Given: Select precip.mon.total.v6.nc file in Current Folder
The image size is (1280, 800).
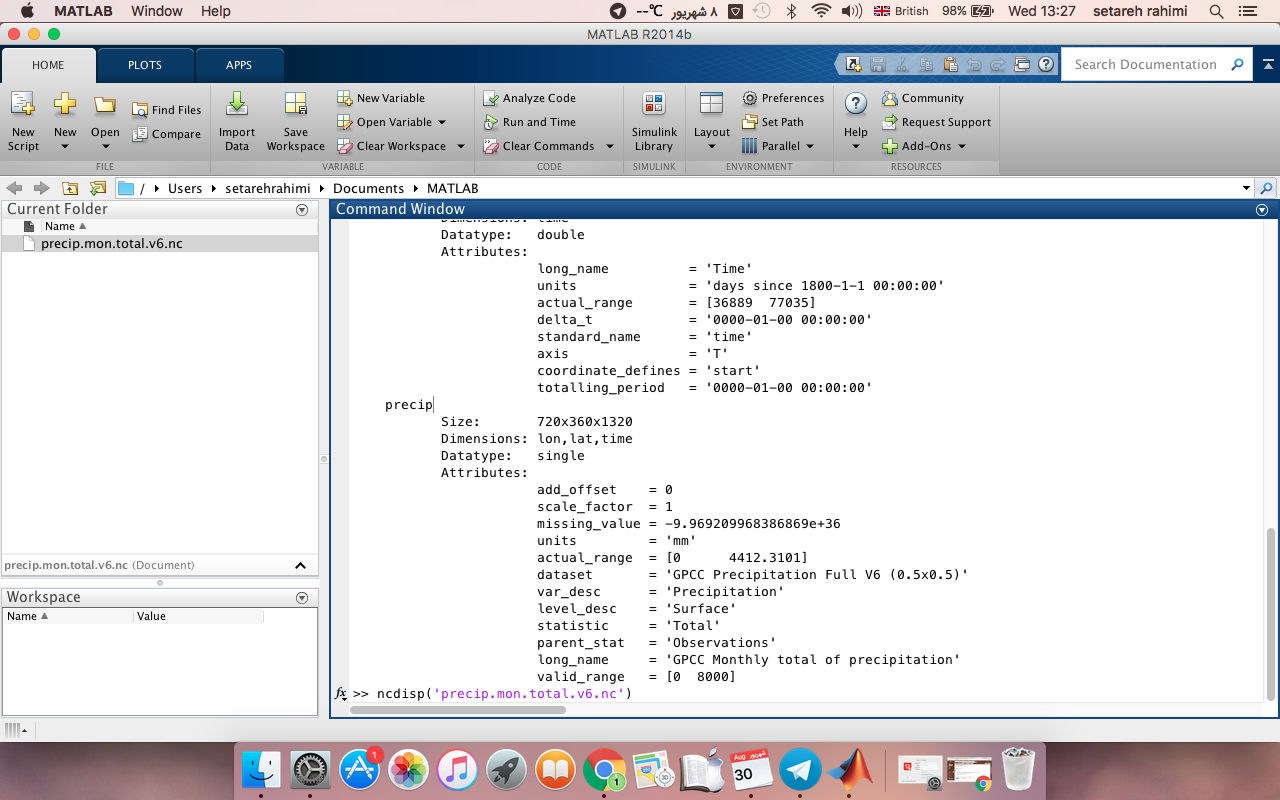Looking at the screenshot, I should [111, 244].
